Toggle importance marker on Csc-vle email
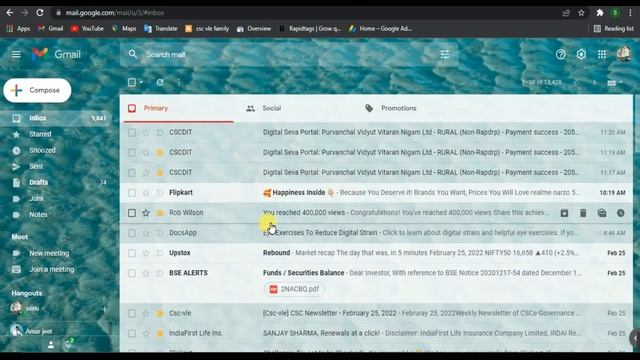Viewport: 640px width, 360px height. click(x=160, y=313)
